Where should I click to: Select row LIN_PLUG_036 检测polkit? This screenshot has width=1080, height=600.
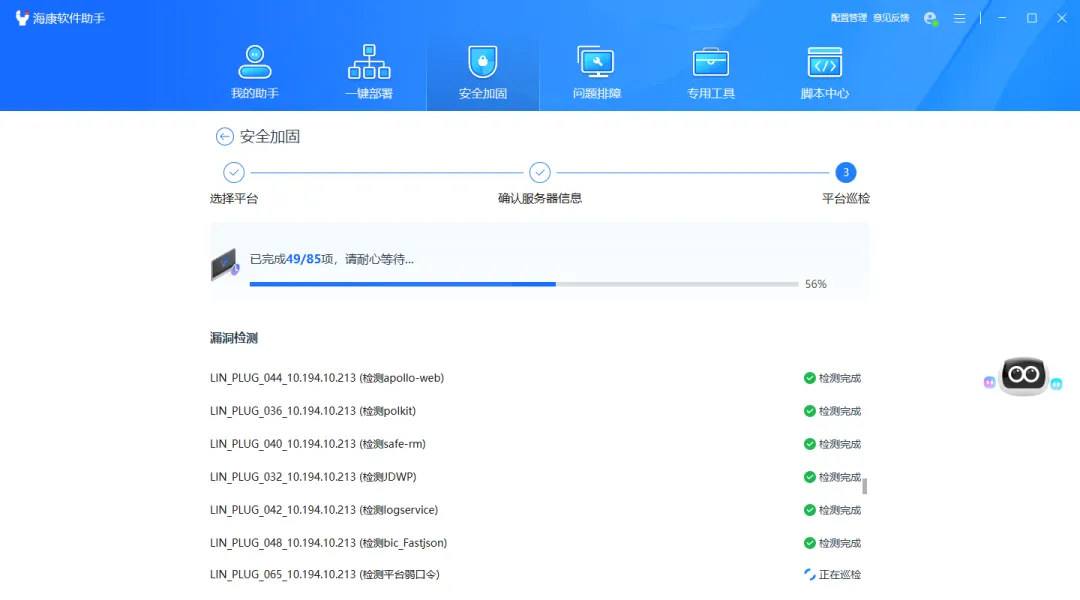click(536, 411)
